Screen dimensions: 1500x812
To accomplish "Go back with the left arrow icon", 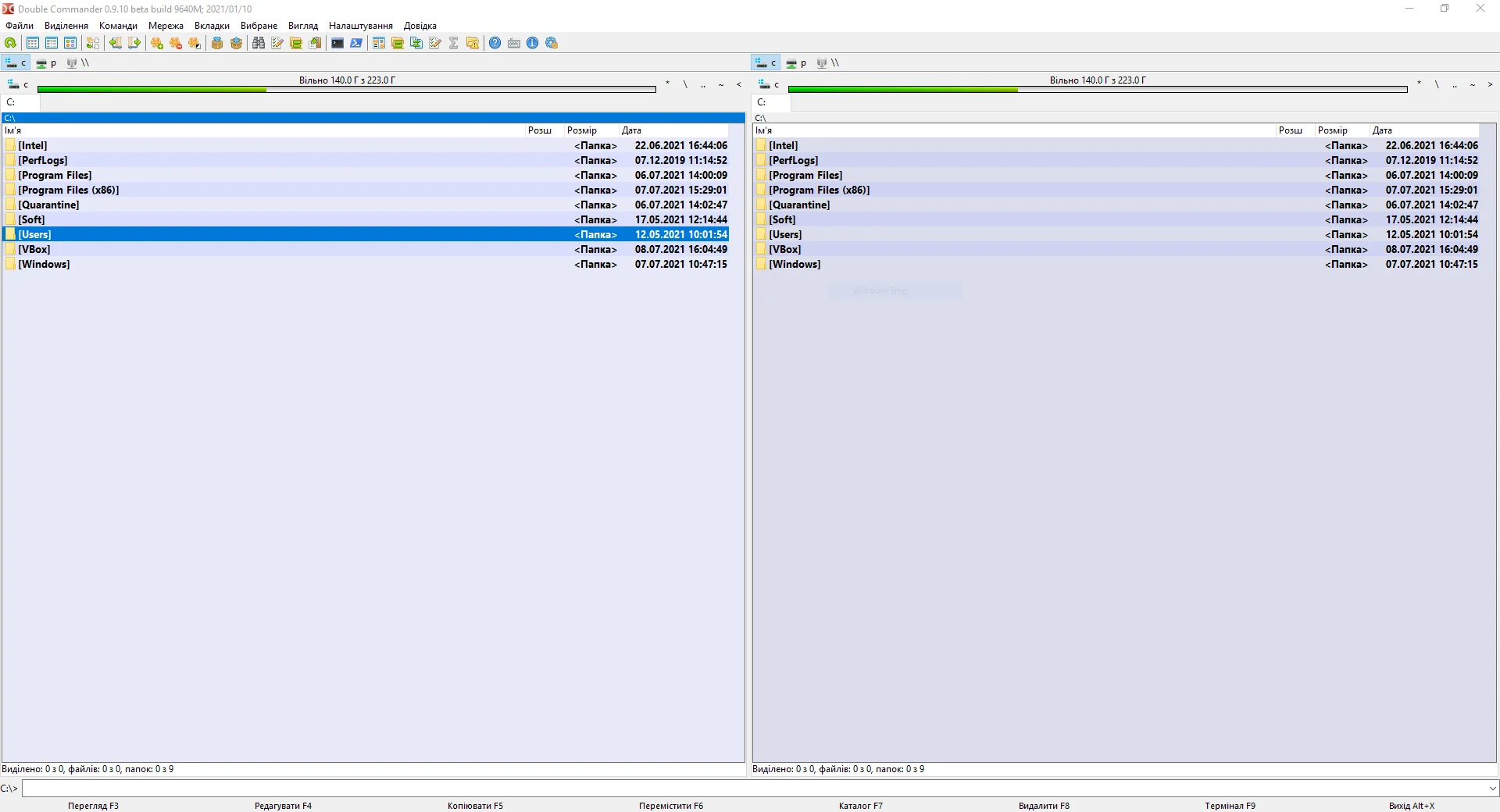I will [x=116, y=43].
